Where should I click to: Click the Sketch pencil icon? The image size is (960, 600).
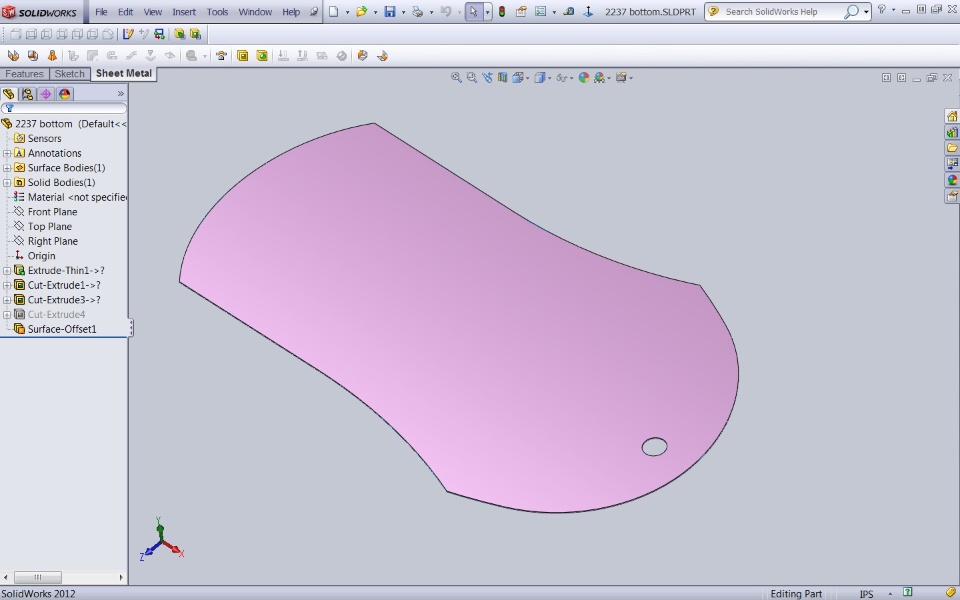(x=128, y=34)
